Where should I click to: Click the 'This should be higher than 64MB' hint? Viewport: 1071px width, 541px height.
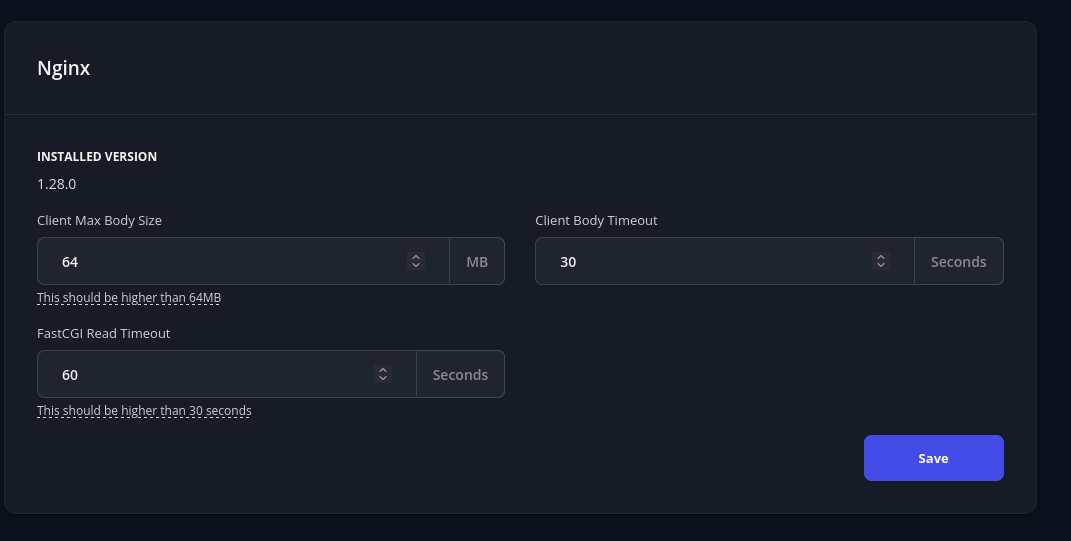[129, 298]
